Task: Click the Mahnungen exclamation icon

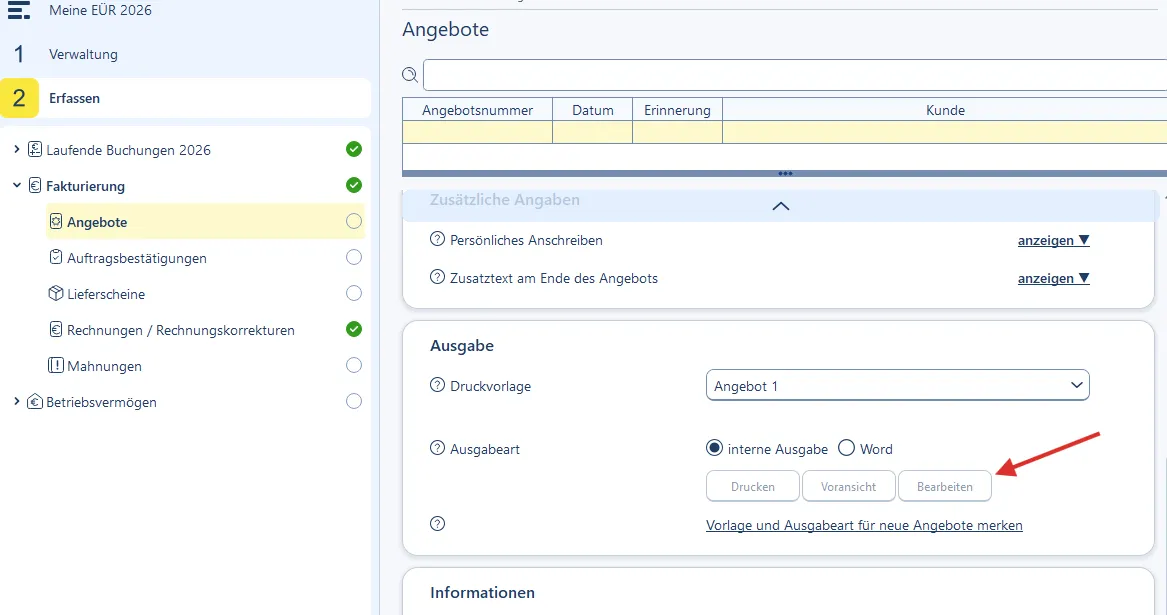Action: click(56, 365)
